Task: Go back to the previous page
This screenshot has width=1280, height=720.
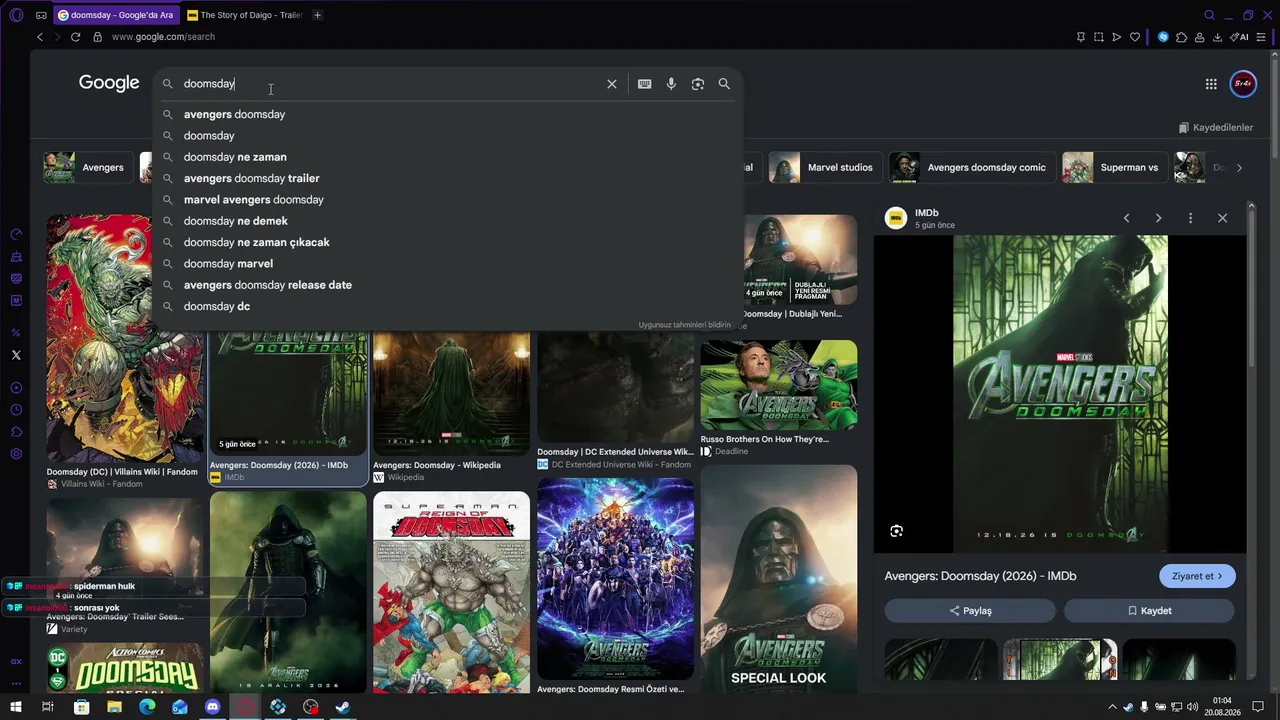Action: click(40, 37)
